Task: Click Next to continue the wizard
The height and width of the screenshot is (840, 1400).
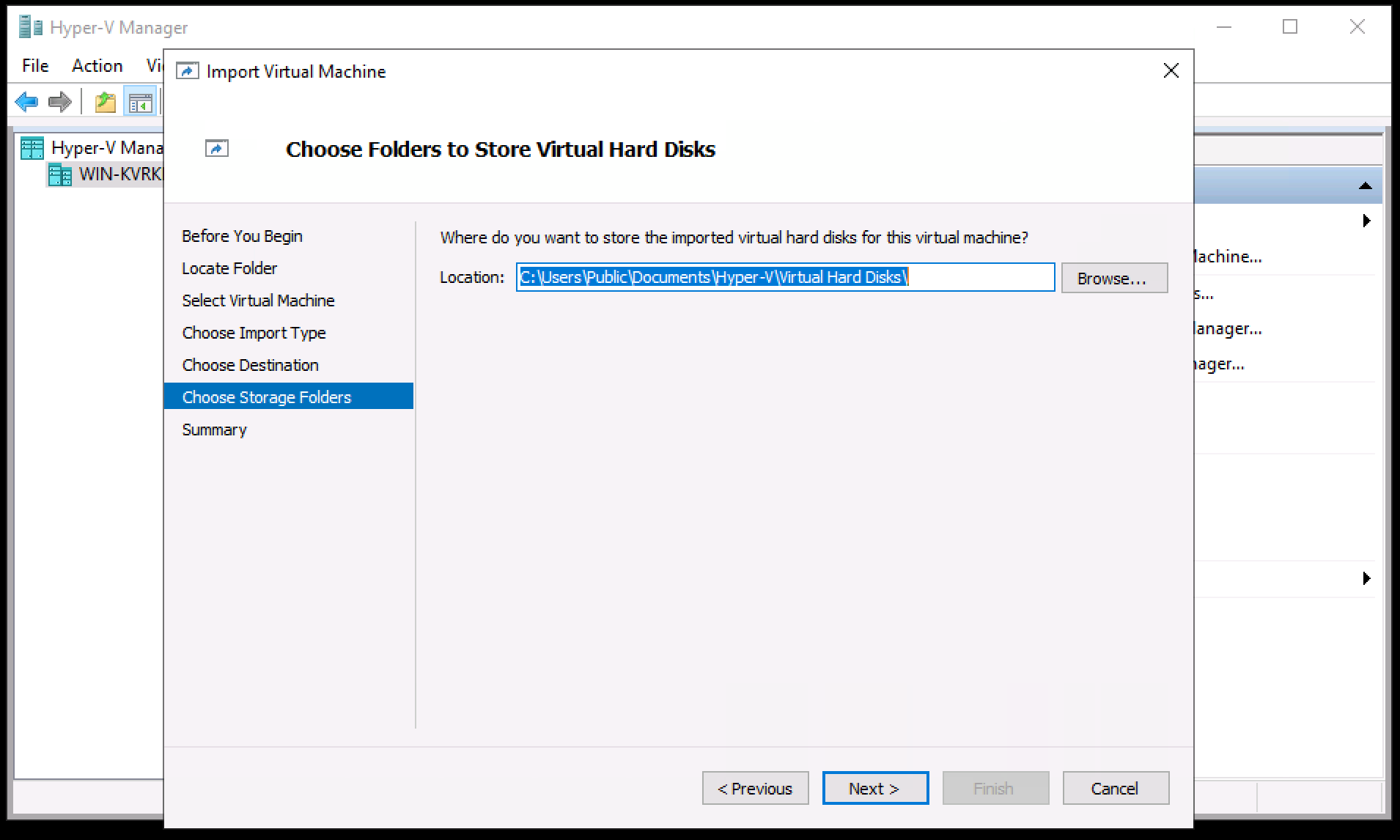Action: pyautogui.click(x=874, y=788)
